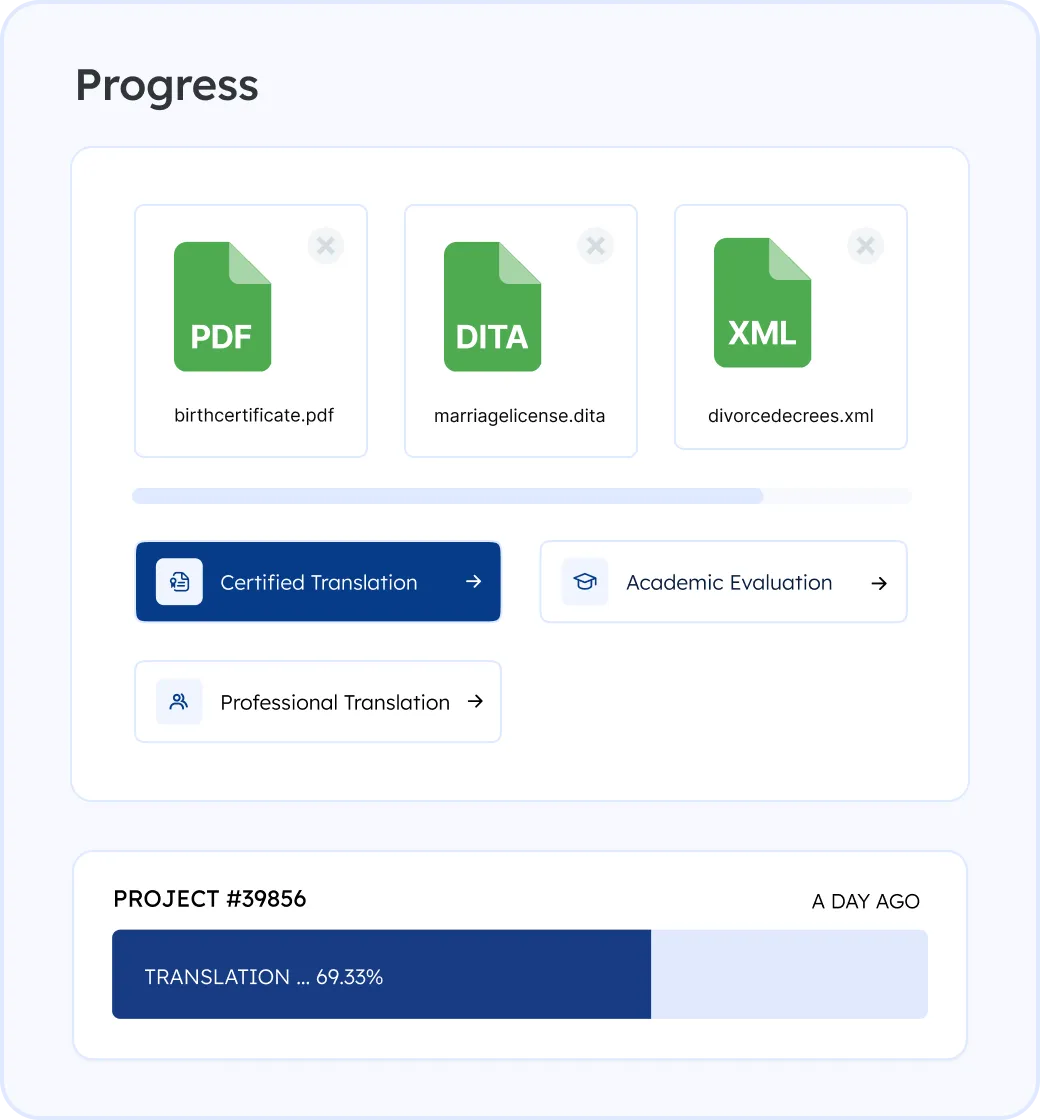The height and width of the screenshot is (1120, 1040).
Task: Click the upload progress bar under files
Action: pos(520,496)
